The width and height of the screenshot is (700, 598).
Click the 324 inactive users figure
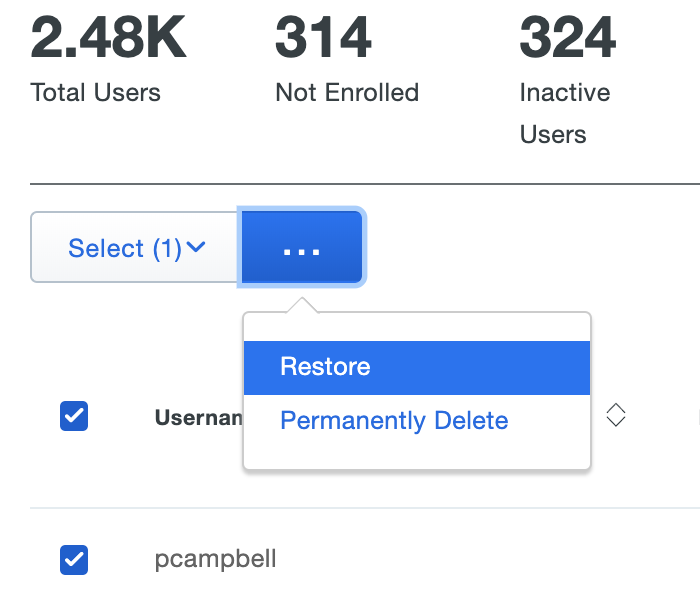pyautogui.click(x=567, y=36)
